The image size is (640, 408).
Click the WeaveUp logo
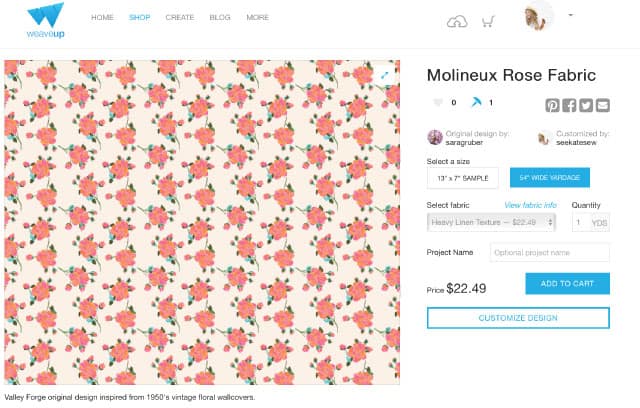click(45, 21)
